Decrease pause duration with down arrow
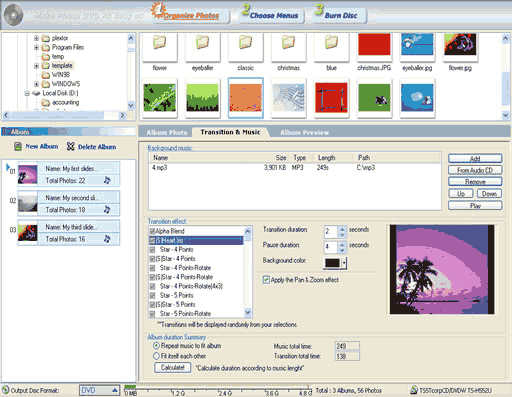 click(x=342, y=250)
